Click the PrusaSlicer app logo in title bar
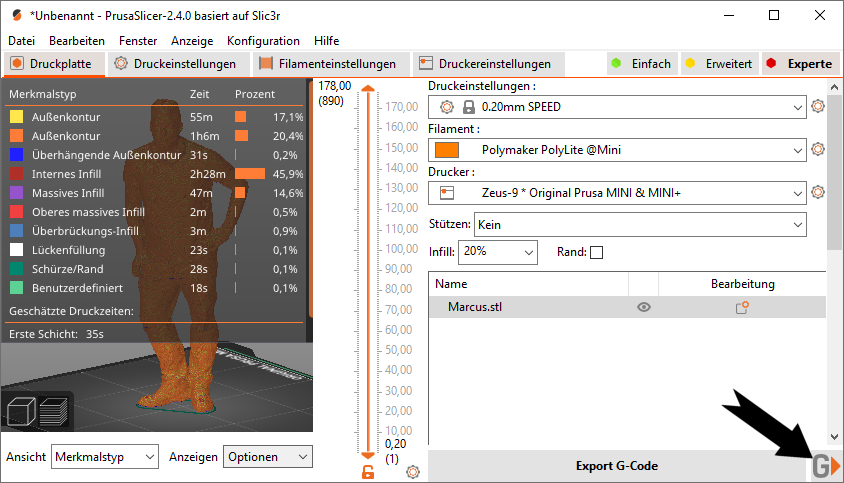The height and width of the screenshot is (483, 844). coord(17,15)
